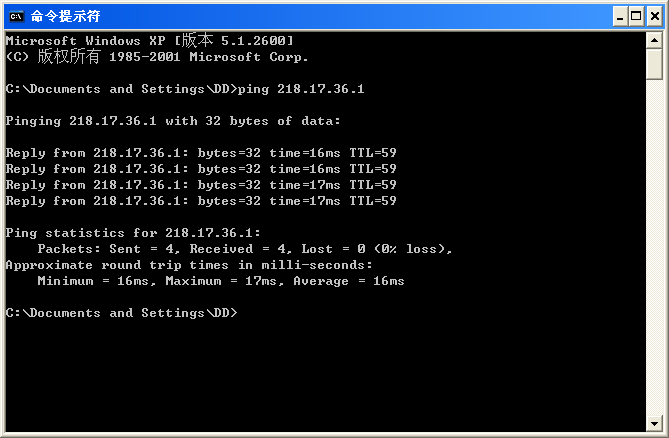Click the bottom C:\Documents and Settings\DD> prompt
This screenshot has width=669, height=438.
point(121,313)
